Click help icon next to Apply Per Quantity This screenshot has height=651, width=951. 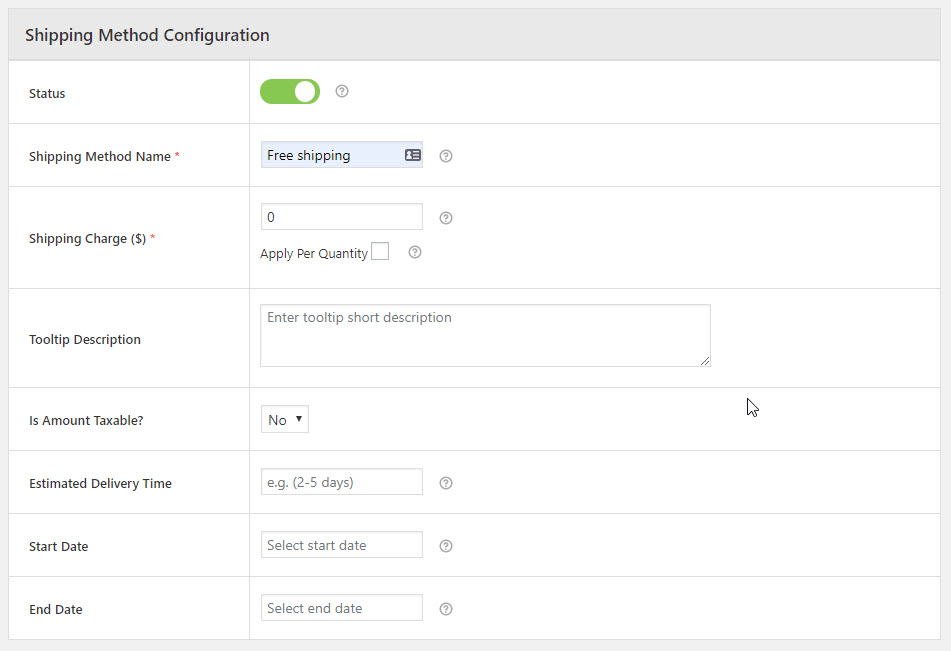tap(415, 252)
